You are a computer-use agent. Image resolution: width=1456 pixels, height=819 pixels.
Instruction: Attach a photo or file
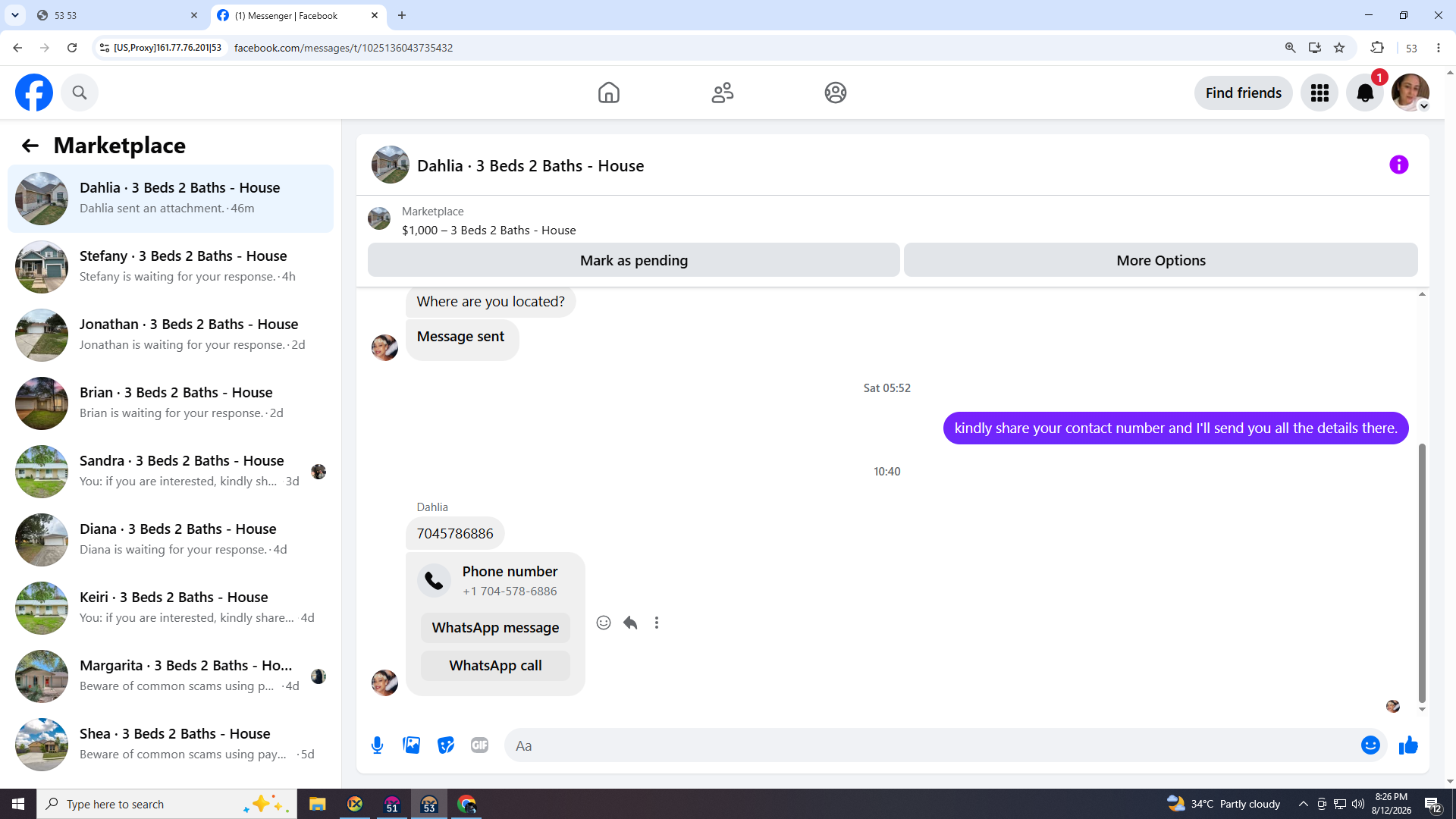click(412, 745)
